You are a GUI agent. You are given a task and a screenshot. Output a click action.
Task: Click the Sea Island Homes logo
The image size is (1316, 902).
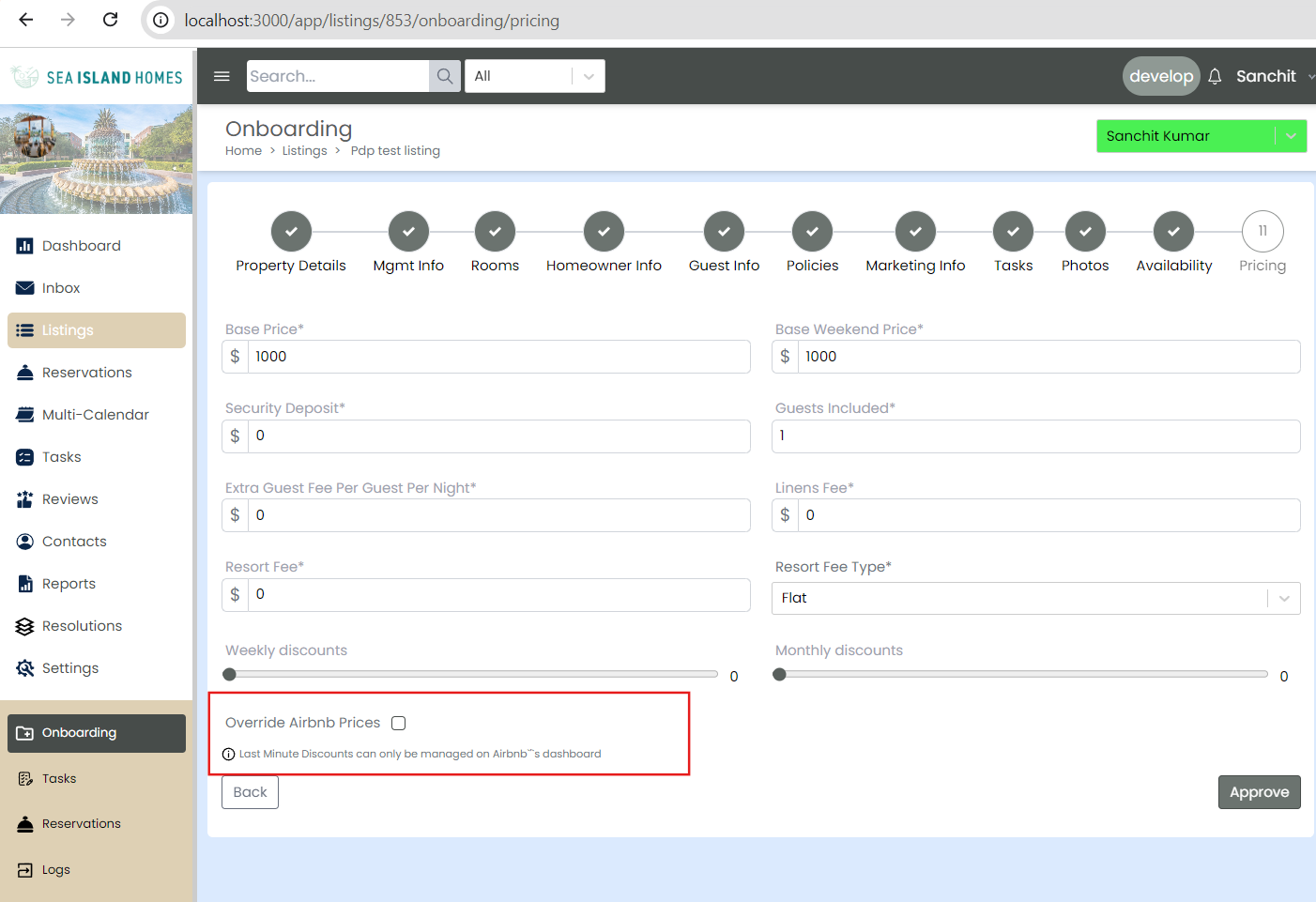tap(97, 77)
